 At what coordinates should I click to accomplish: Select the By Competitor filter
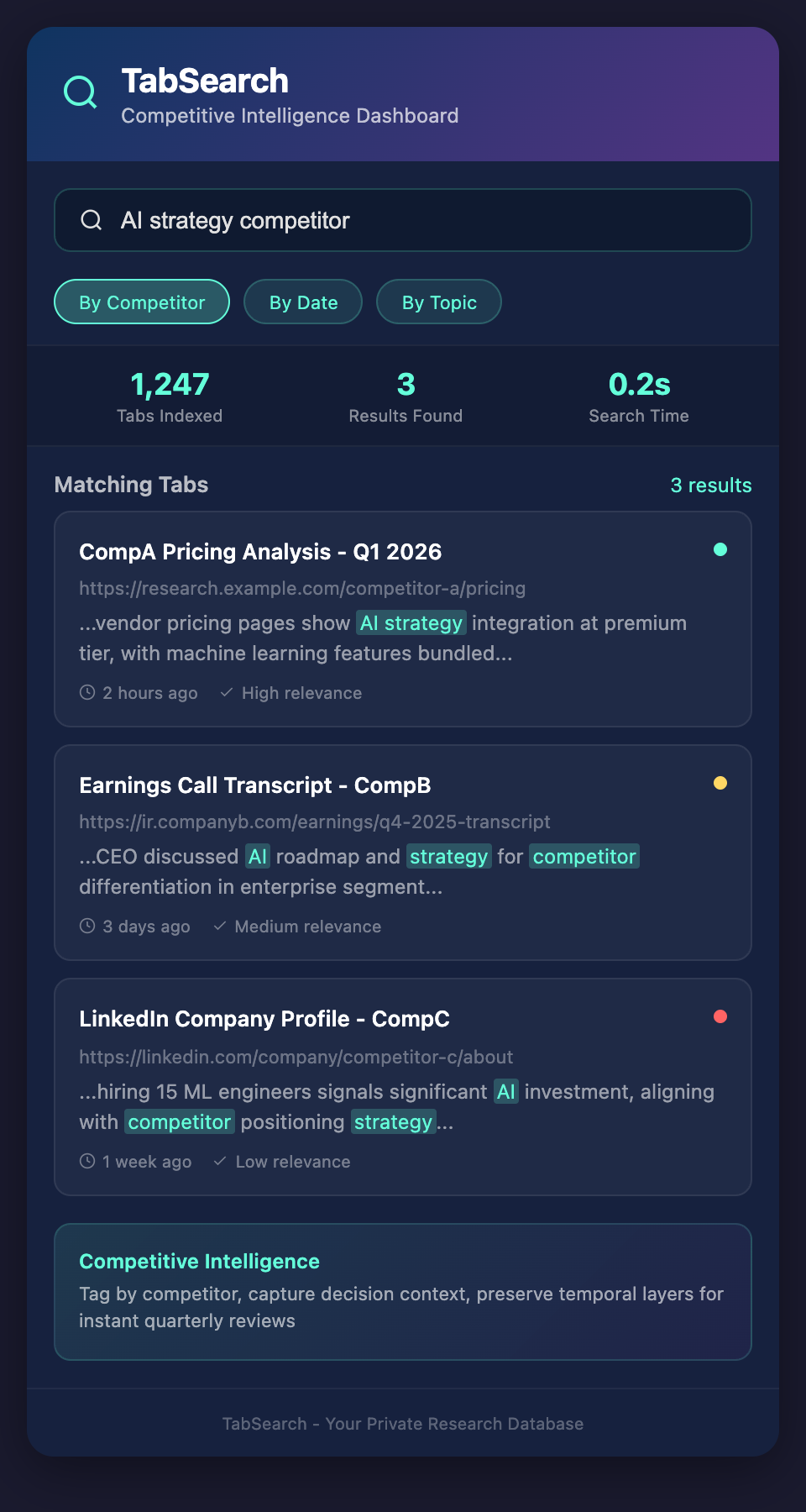tap(142, 302)
